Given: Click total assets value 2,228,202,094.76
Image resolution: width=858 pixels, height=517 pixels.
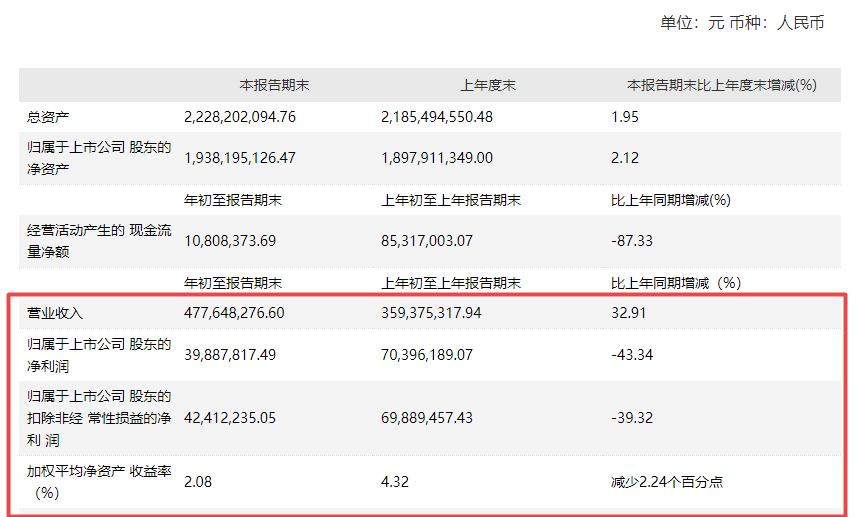Looking at the screenshot, I should [240, 117].
